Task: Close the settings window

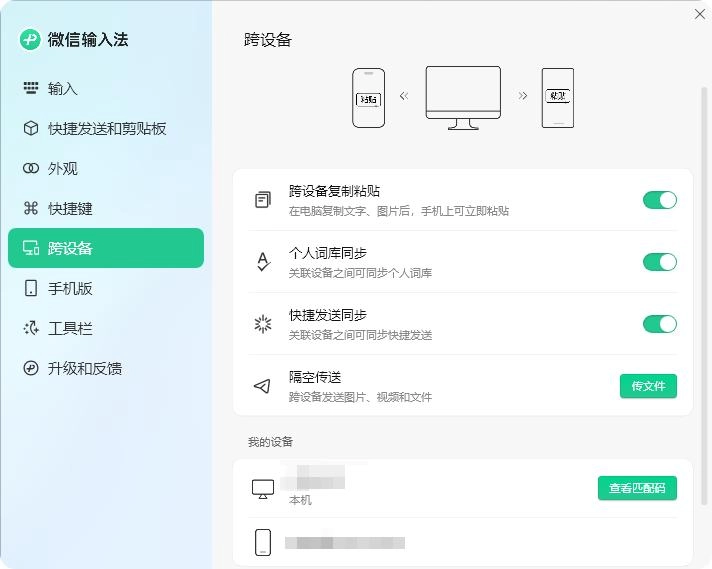Action: 700,14
